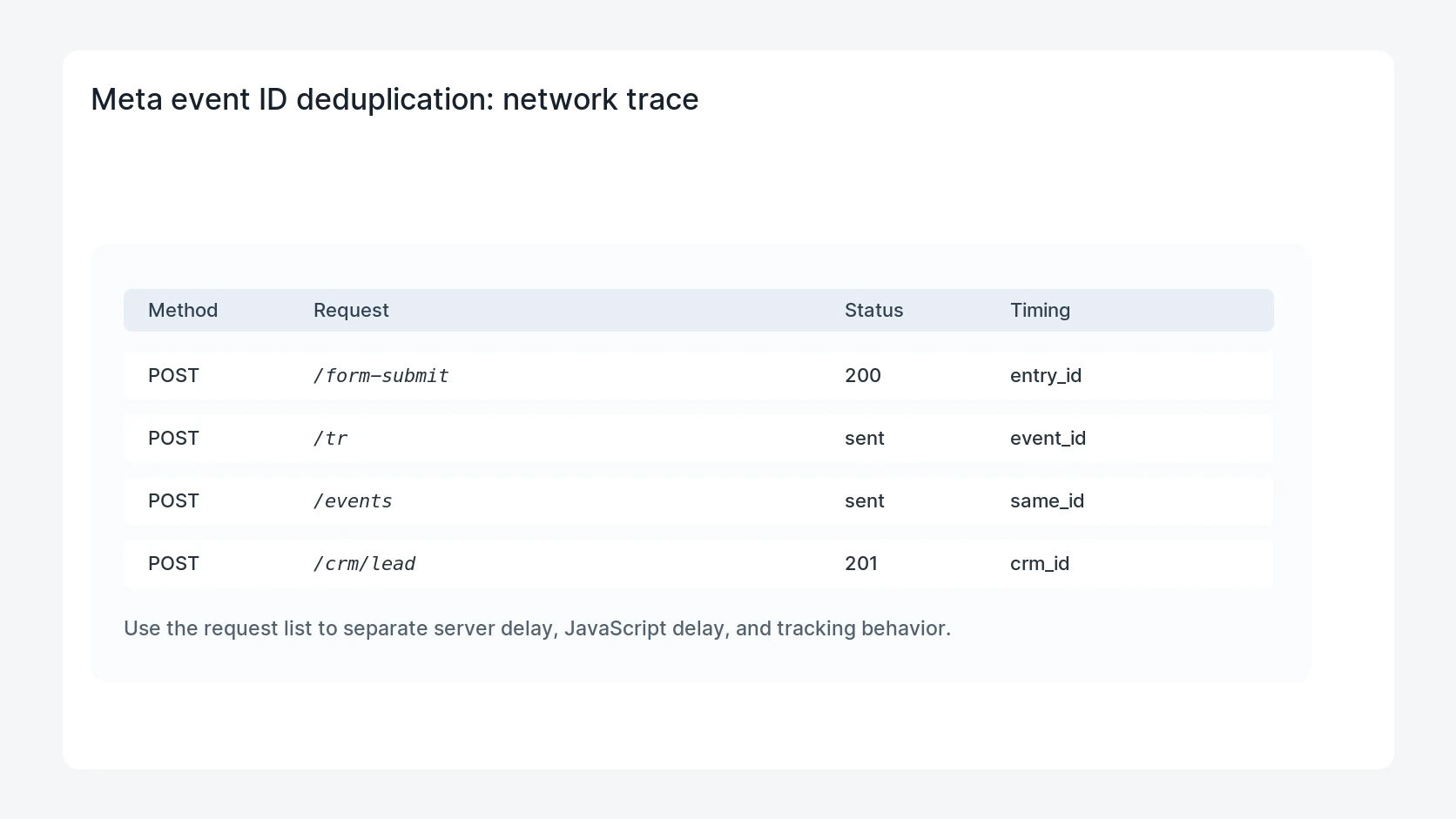Click the page title 'Meta event ID deduplication: network trace'

394,99
